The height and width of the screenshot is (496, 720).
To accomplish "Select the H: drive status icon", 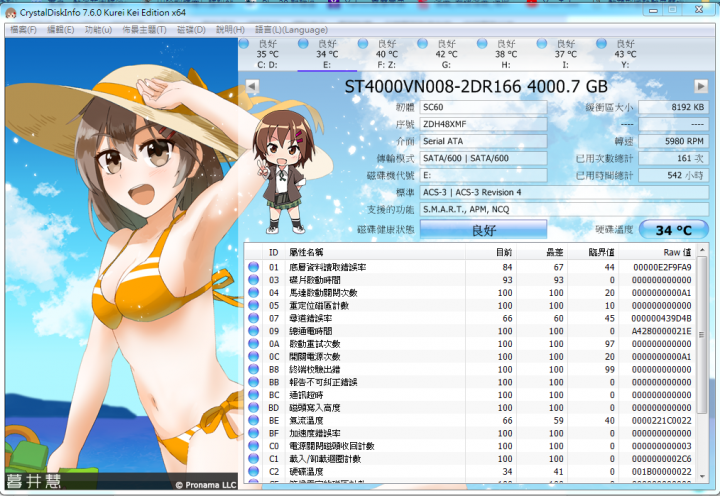I will [x=482, y=44].
